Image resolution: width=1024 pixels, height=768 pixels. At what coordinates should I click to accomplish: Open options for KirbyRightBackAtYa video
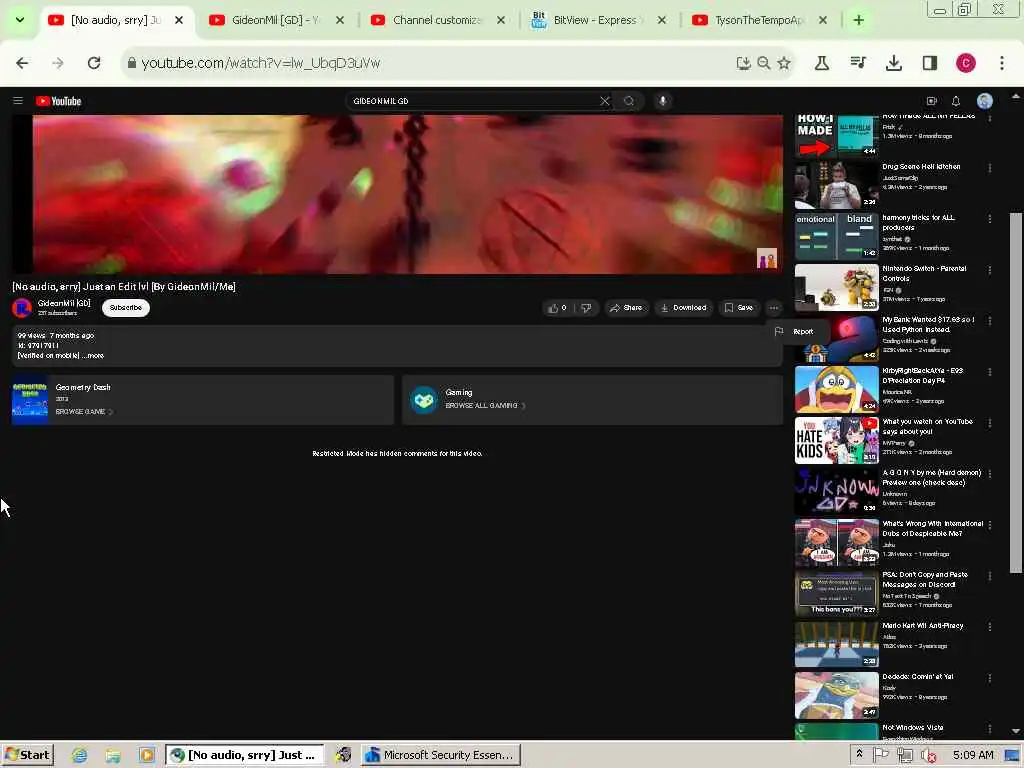[x=990, y=372]
